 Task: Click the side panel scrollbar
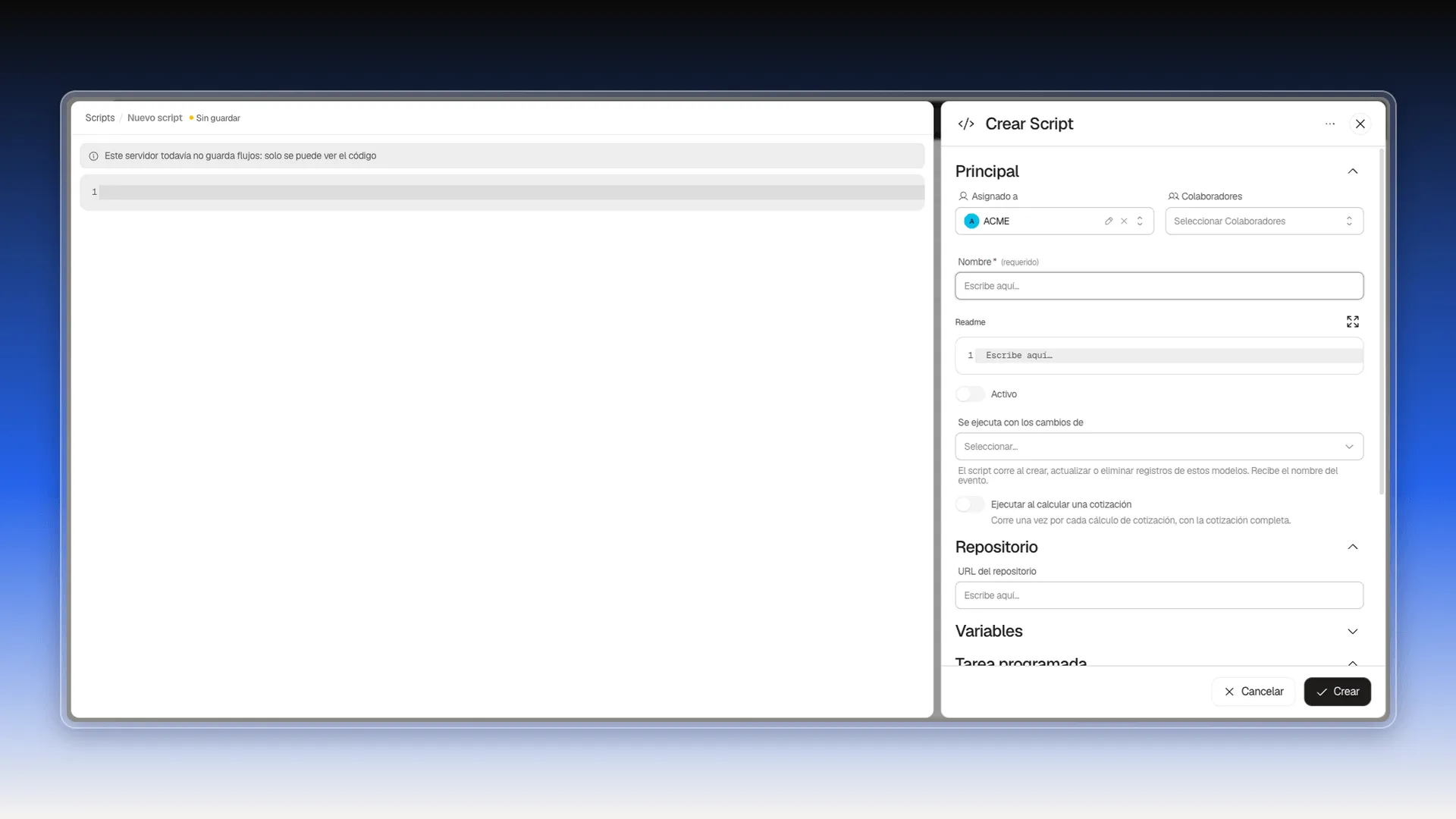(1382, 322)
